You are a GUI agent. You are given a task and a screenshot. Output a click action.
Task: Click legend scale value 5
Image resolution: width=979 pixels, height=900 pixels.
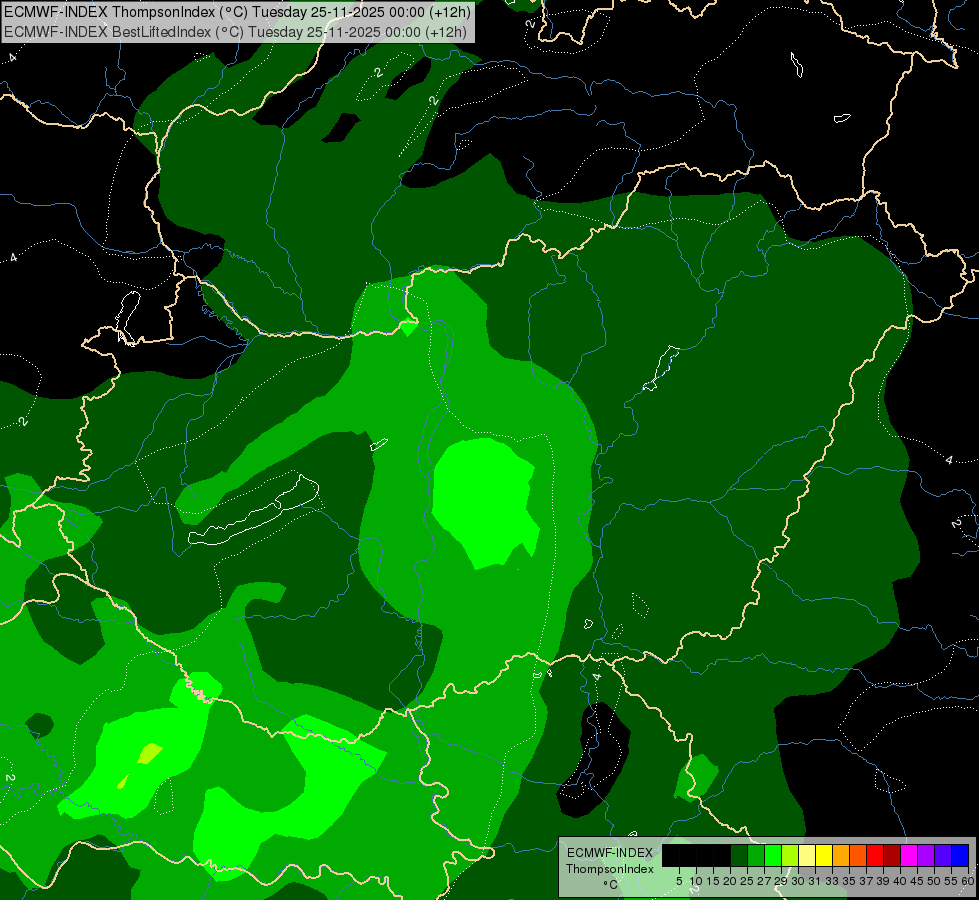(x=679, y=881)
